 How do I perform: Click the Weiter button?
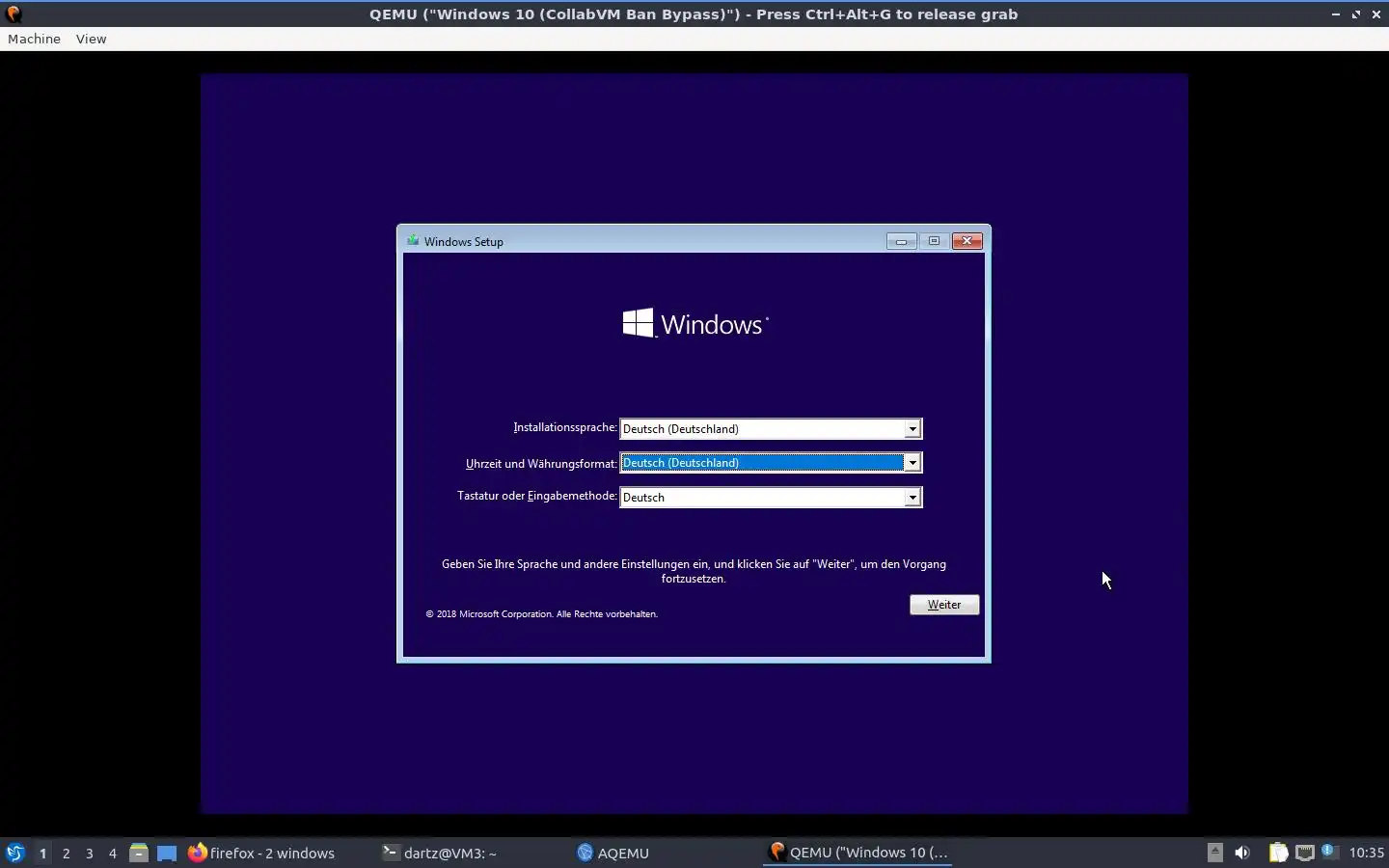(x=944, y=605)
